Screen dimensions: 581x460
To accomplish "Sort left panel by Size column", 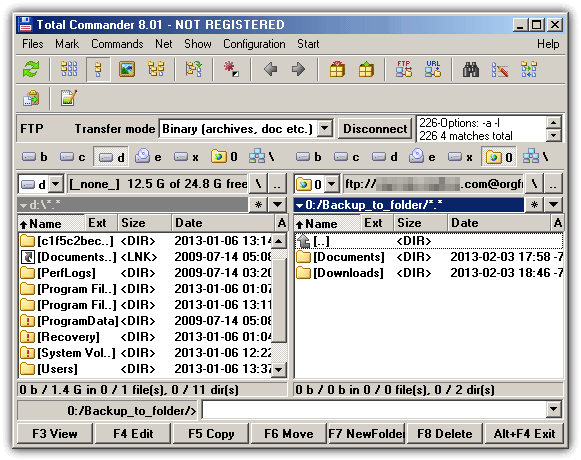I will click(x=145, y=223).
